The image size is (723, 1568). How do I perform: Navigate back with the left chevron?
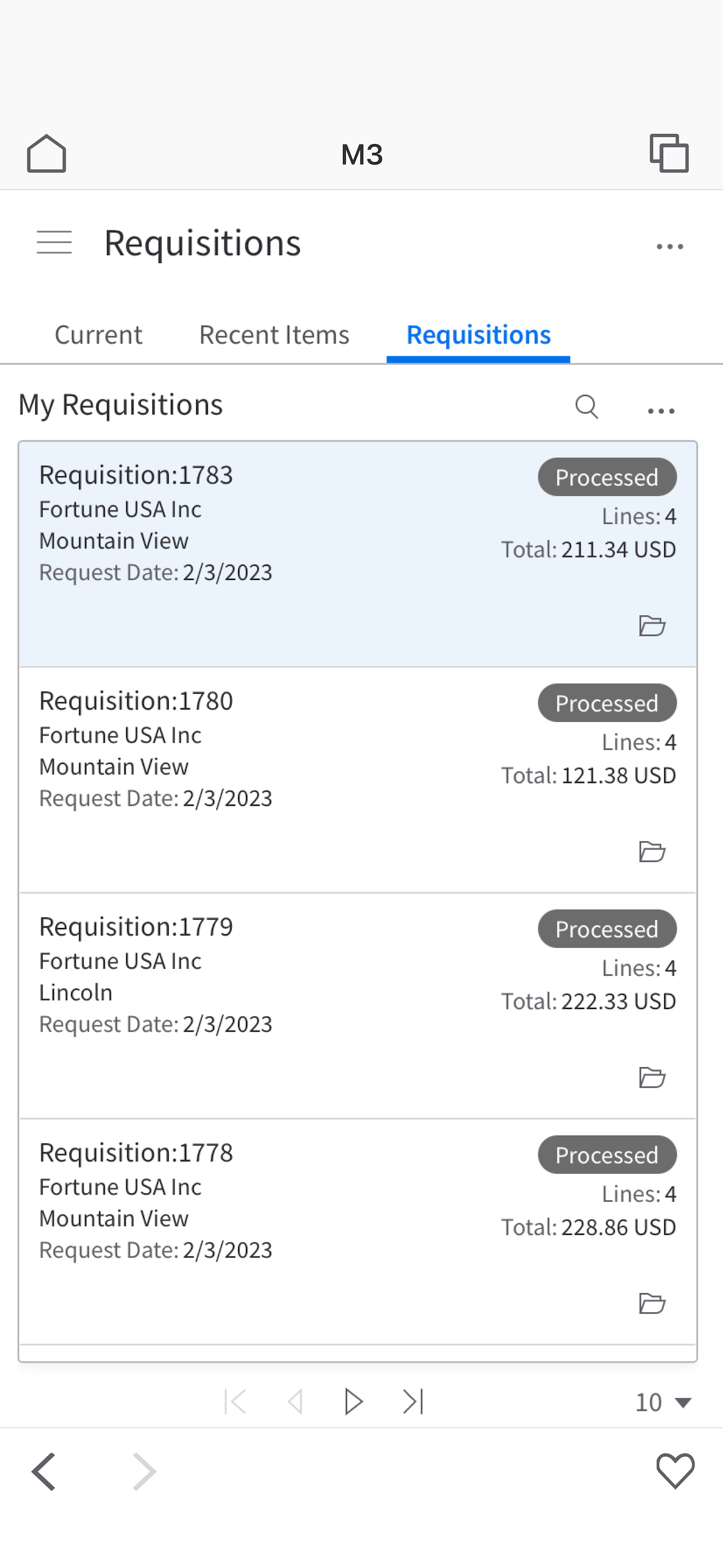[44, 1471]
